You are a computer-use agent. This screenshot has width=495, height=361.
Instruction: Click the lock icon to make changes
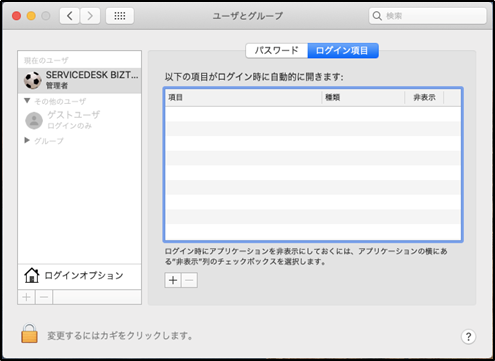pos(29,333)
